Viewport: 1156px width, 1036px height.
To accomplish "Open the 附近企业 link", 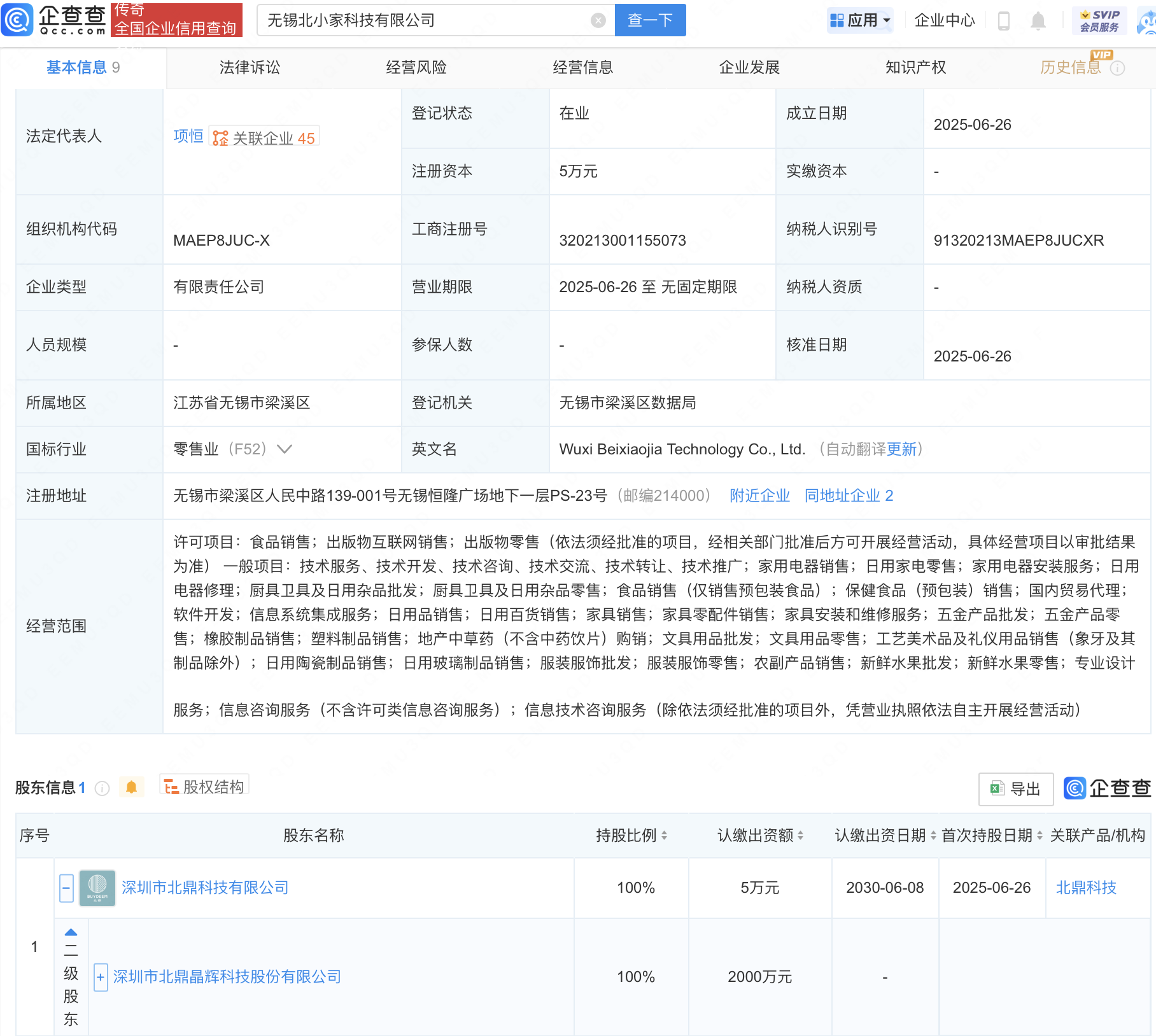I will [759, 496].
